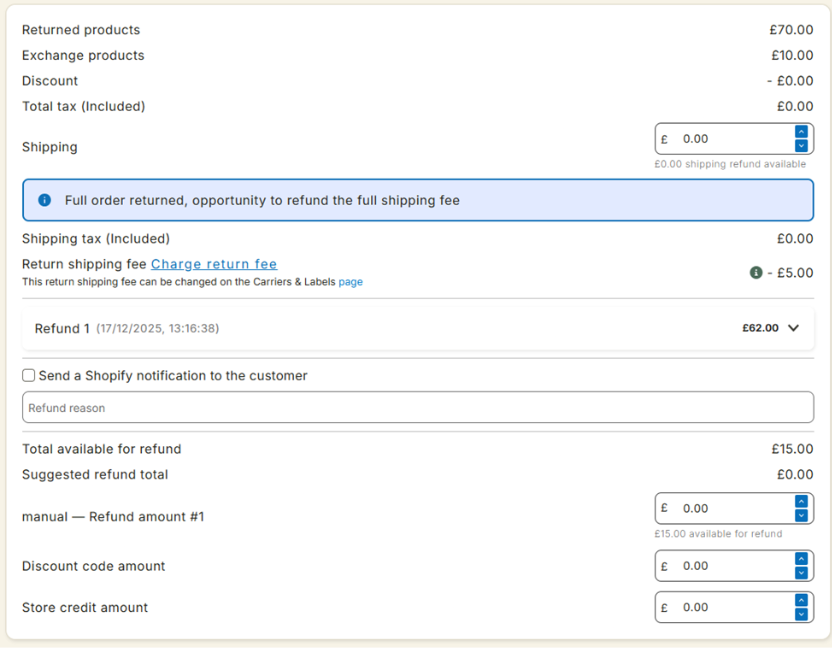Decrease Discount code amount with down arrow
This screenshot has width=832, height=648.
801,573
